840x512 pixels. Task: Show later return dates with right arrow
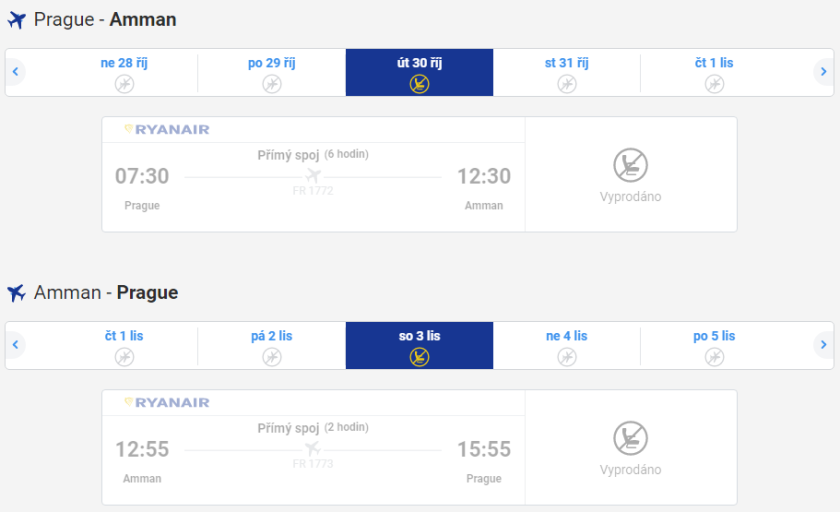pyautogui.click(x=823, y=345)
